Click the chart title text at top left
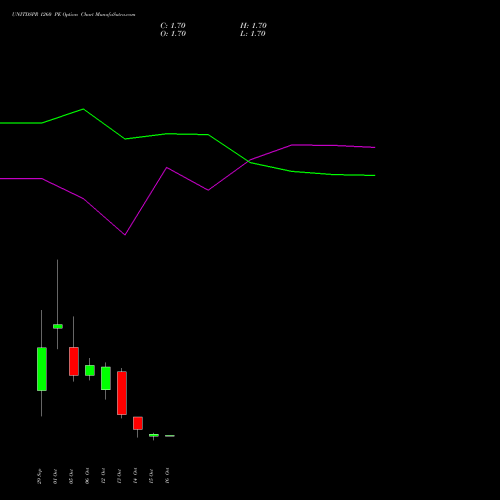This screenshot has height=500, width=500. (x=74, y=15)
